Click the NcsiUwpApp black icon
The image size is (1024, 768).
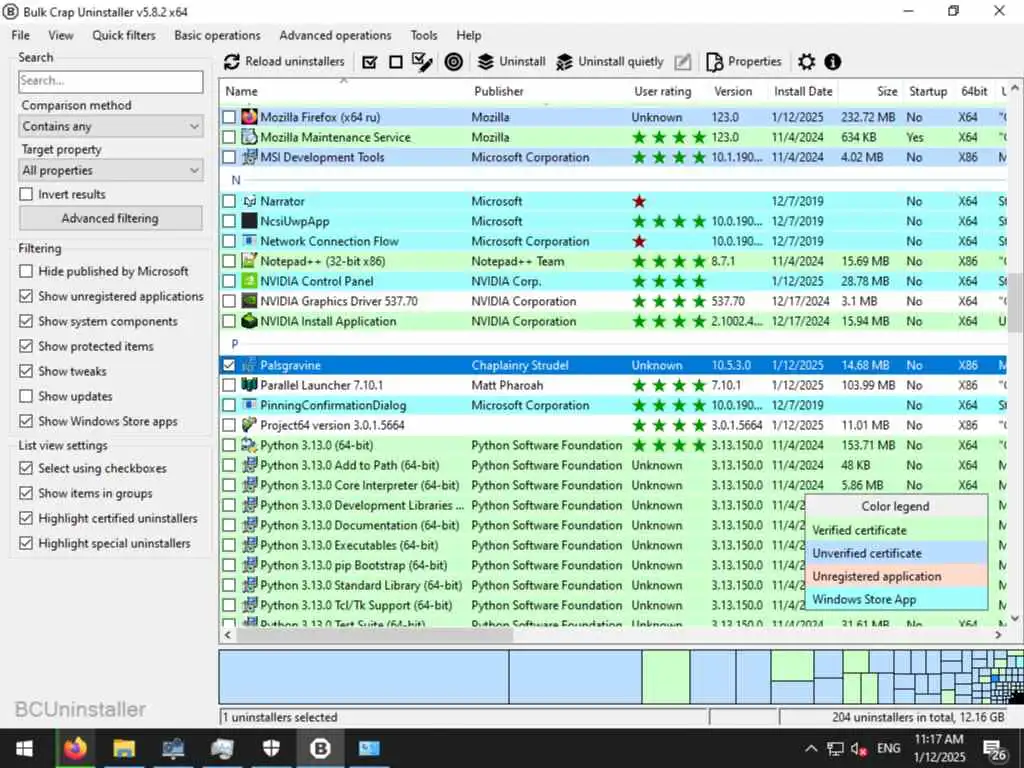click(x=249, y=221)
